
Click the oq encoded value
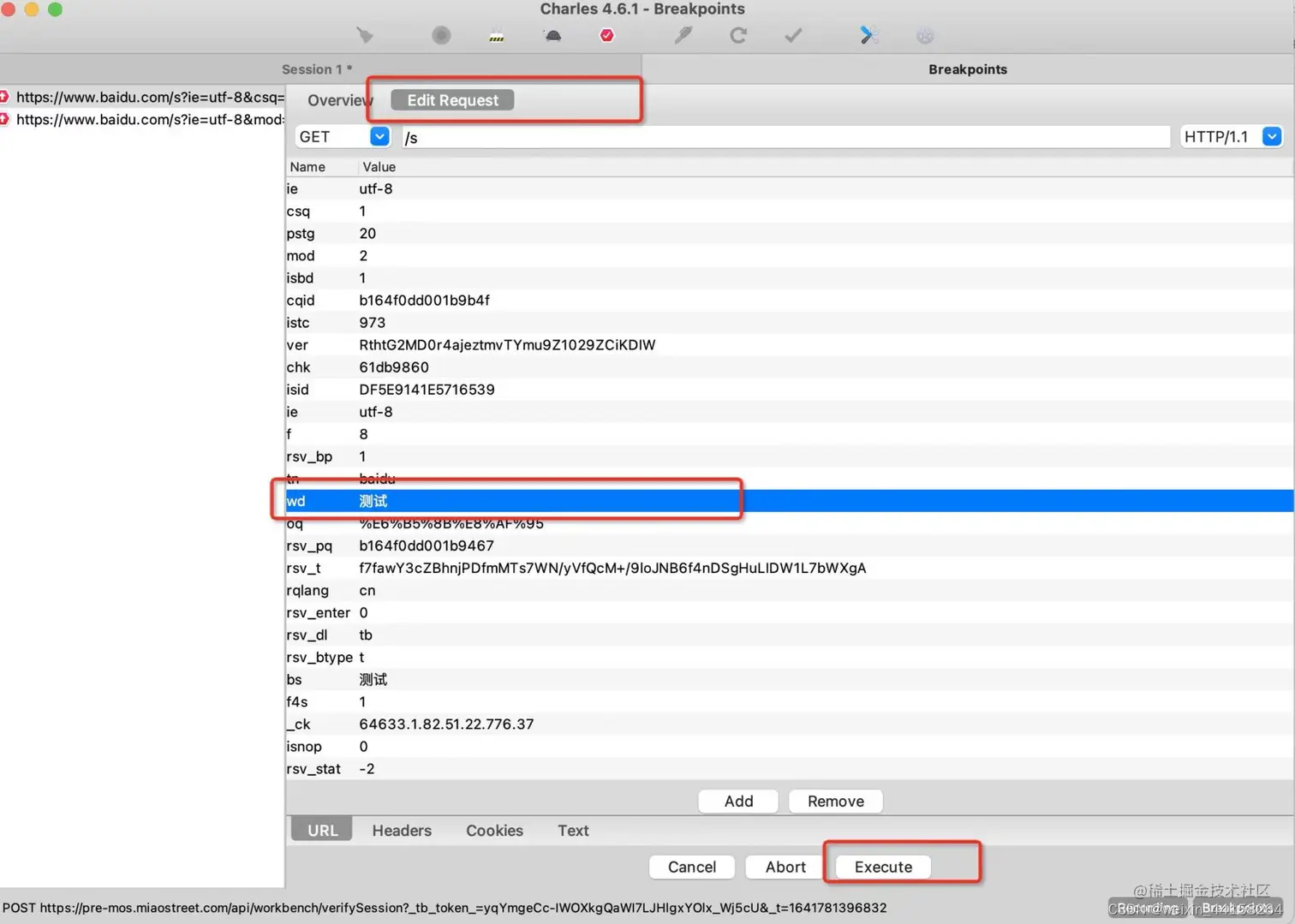click(x=451, y=523)
